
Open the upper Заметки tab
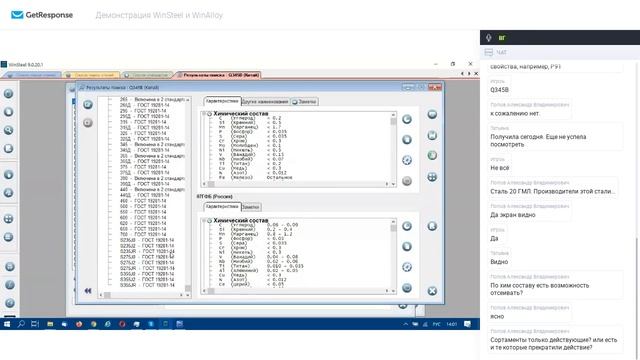pyautogui.click(x=304, y=102)
